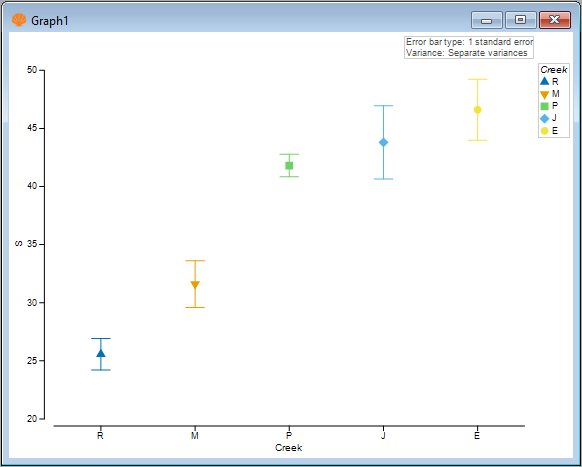Click the upper error bar cap for E
Image resolution: width=582 pixels, height=467 pixels.
point(477,79)
